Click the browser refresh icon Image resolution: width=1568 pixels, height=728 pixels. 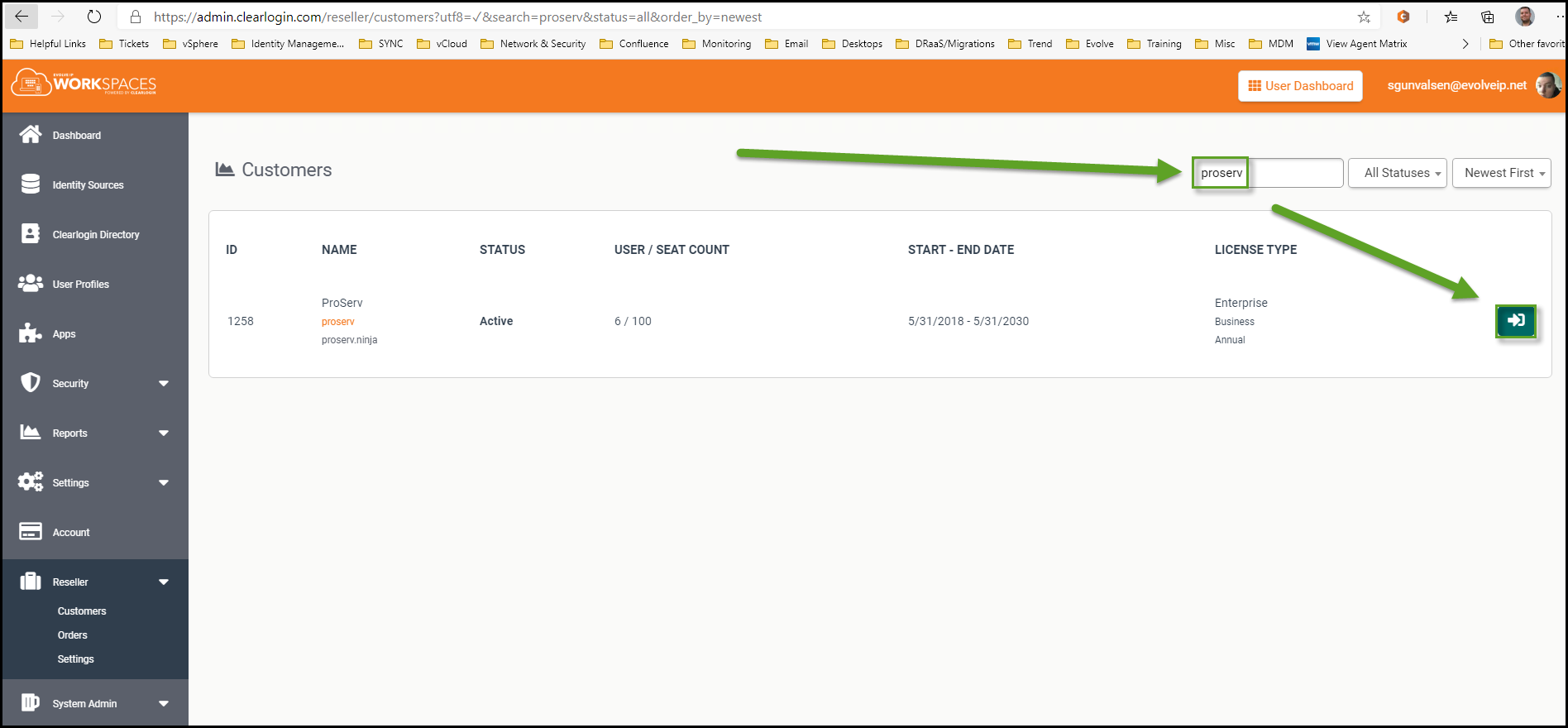(x=94, y=17)
